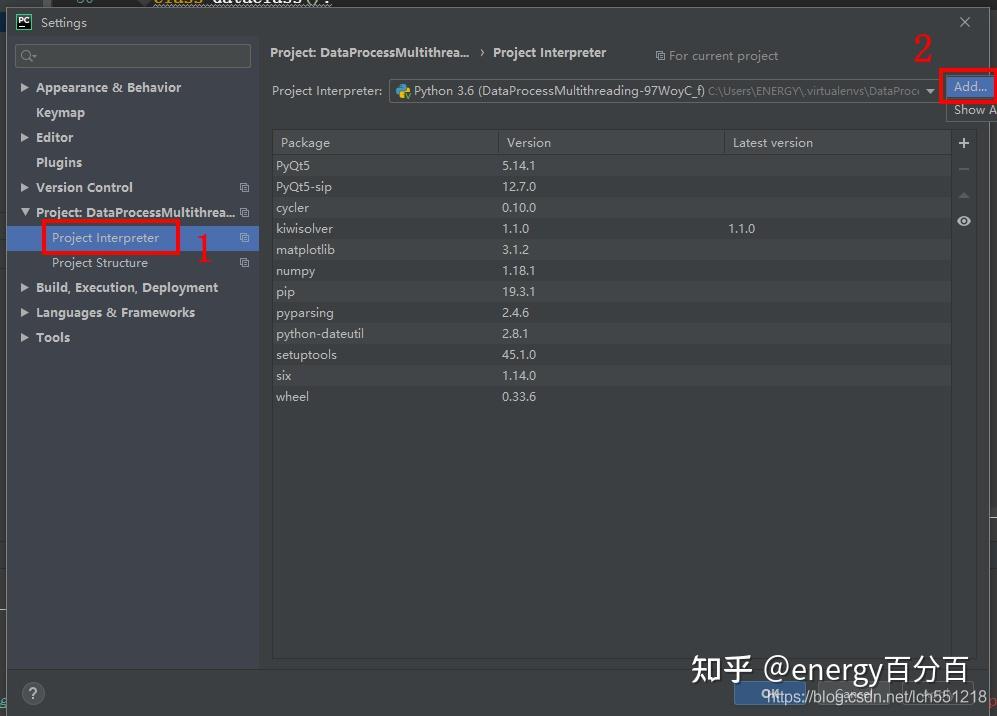Click the PyCharm logo in the title bar

tap(23, 21)
